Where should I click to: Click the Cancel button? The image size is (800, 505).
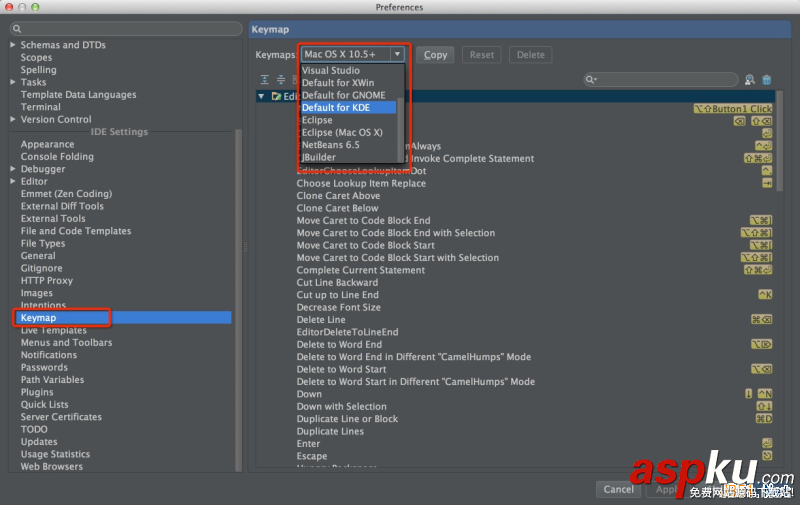click(x=618, y=489)
